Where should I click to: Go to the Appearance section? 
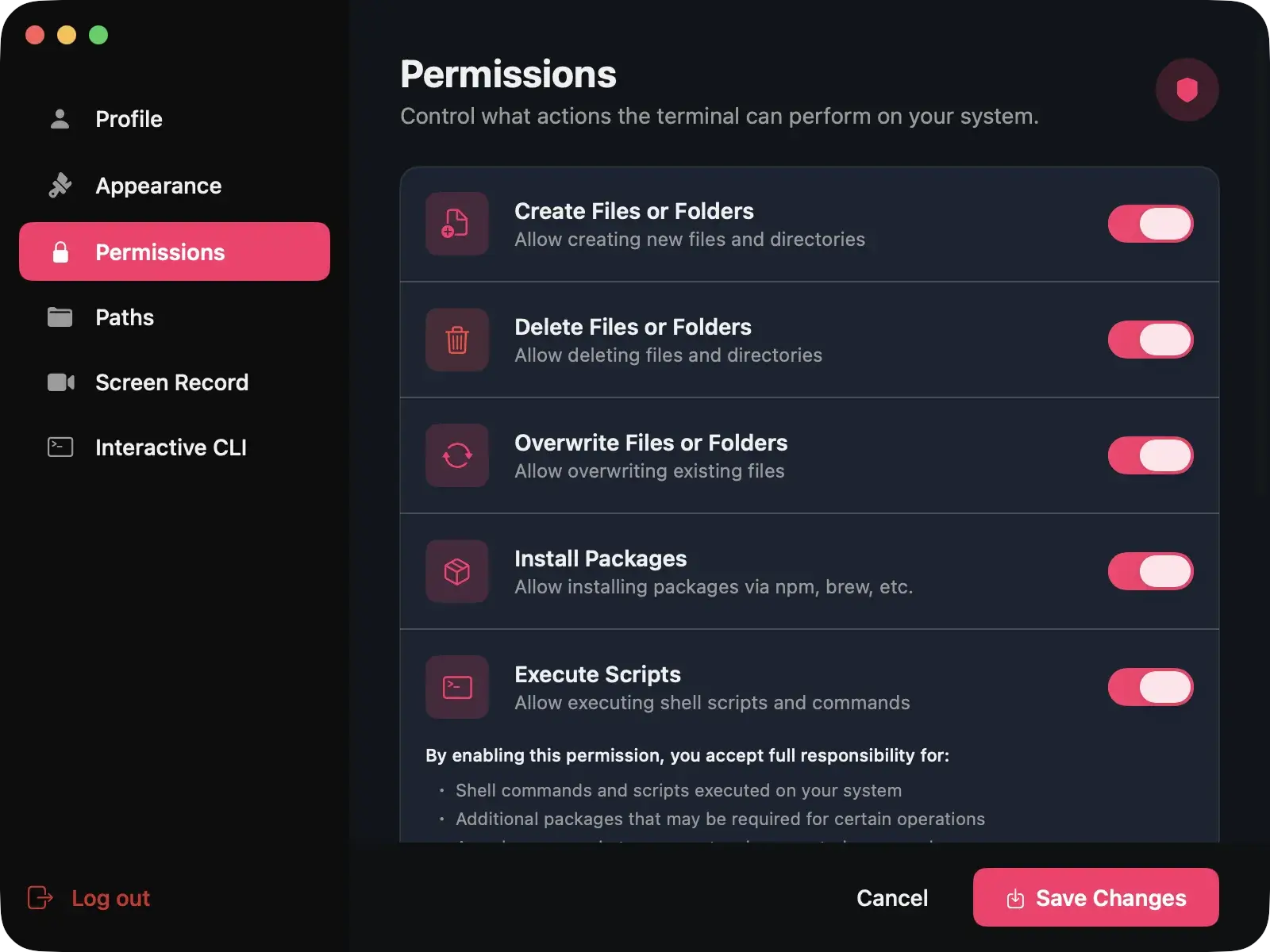click(x=158, y=186)
